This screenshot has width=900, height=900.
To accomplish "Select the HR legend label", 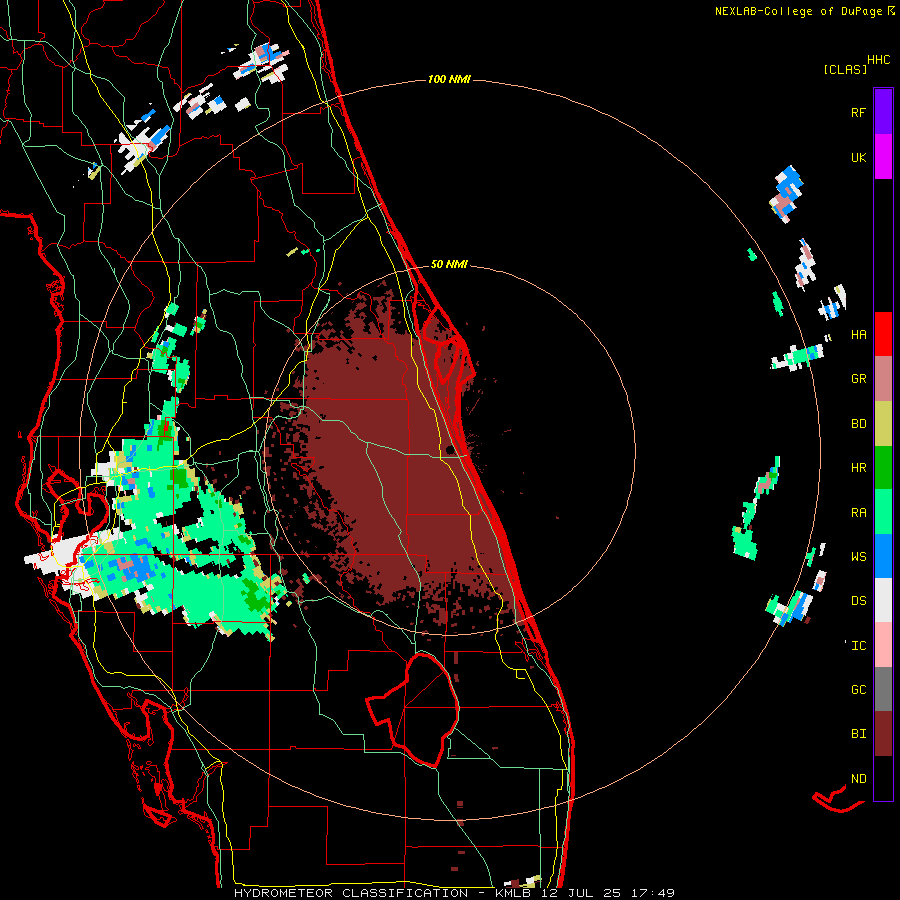I will 858,468.
